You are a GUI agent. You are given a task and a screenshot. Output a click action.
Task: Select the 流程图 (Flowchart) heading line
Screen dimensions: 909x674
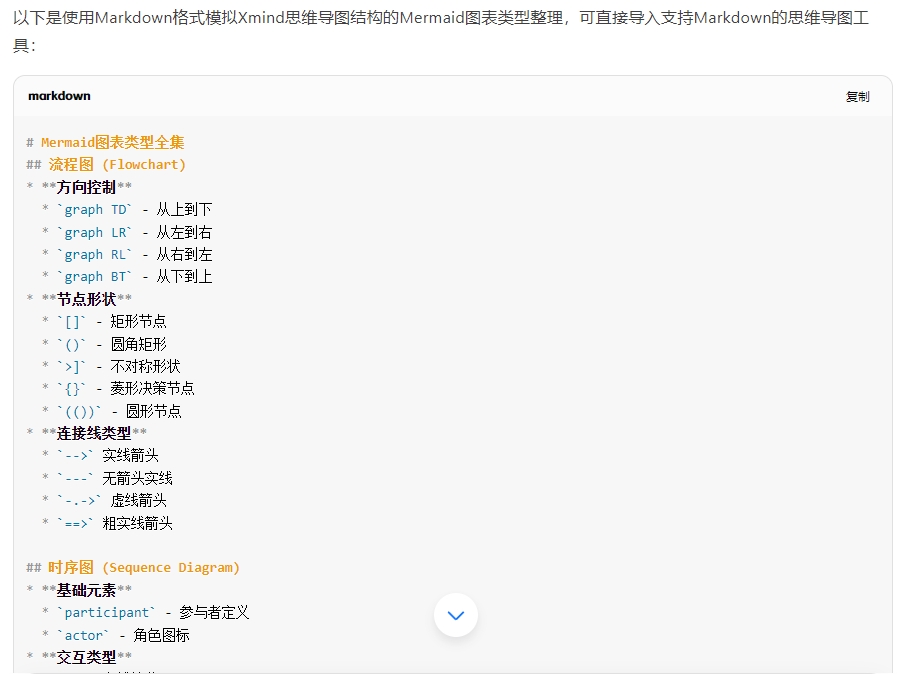pyautogui.click(x=106, y=165)
